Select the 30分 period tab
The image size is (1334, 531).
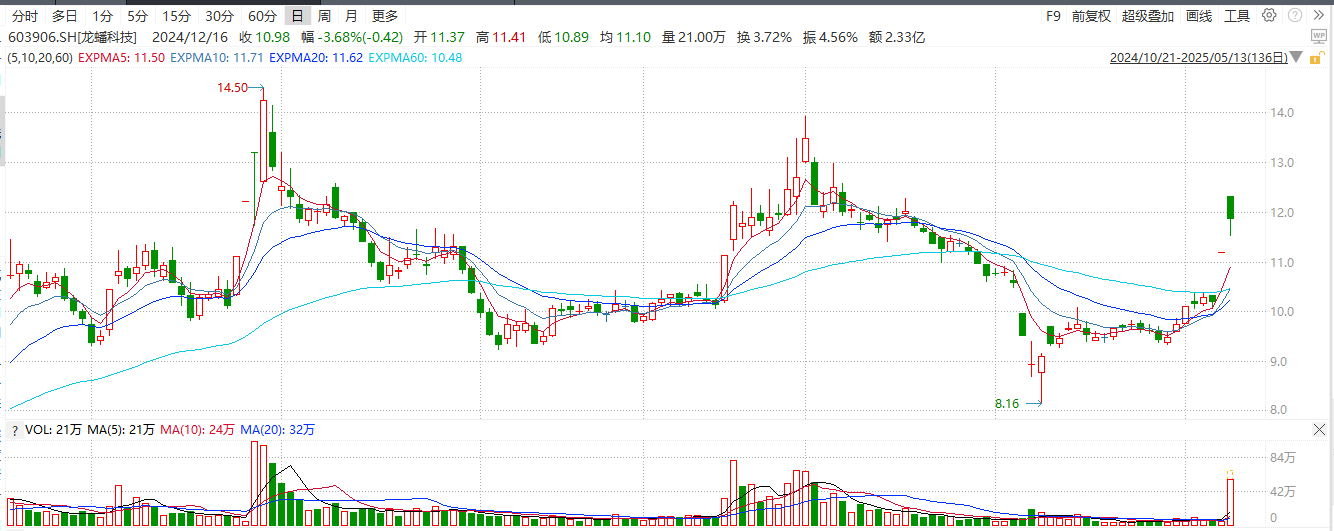[219, 15]
